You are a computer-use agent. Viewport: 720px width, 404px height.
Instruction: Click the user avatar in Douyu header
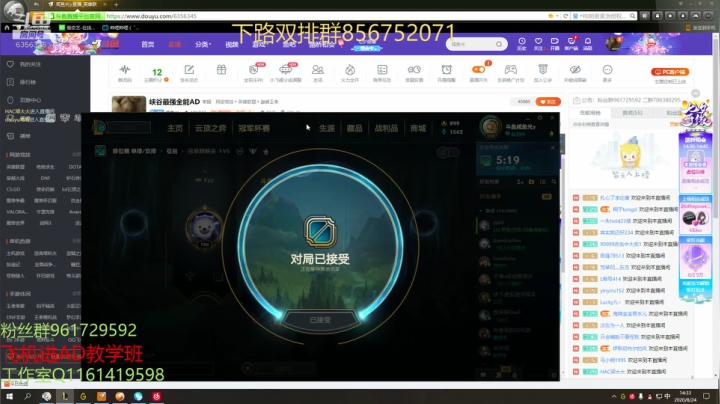pyautogui.click(x=613, y=44)
